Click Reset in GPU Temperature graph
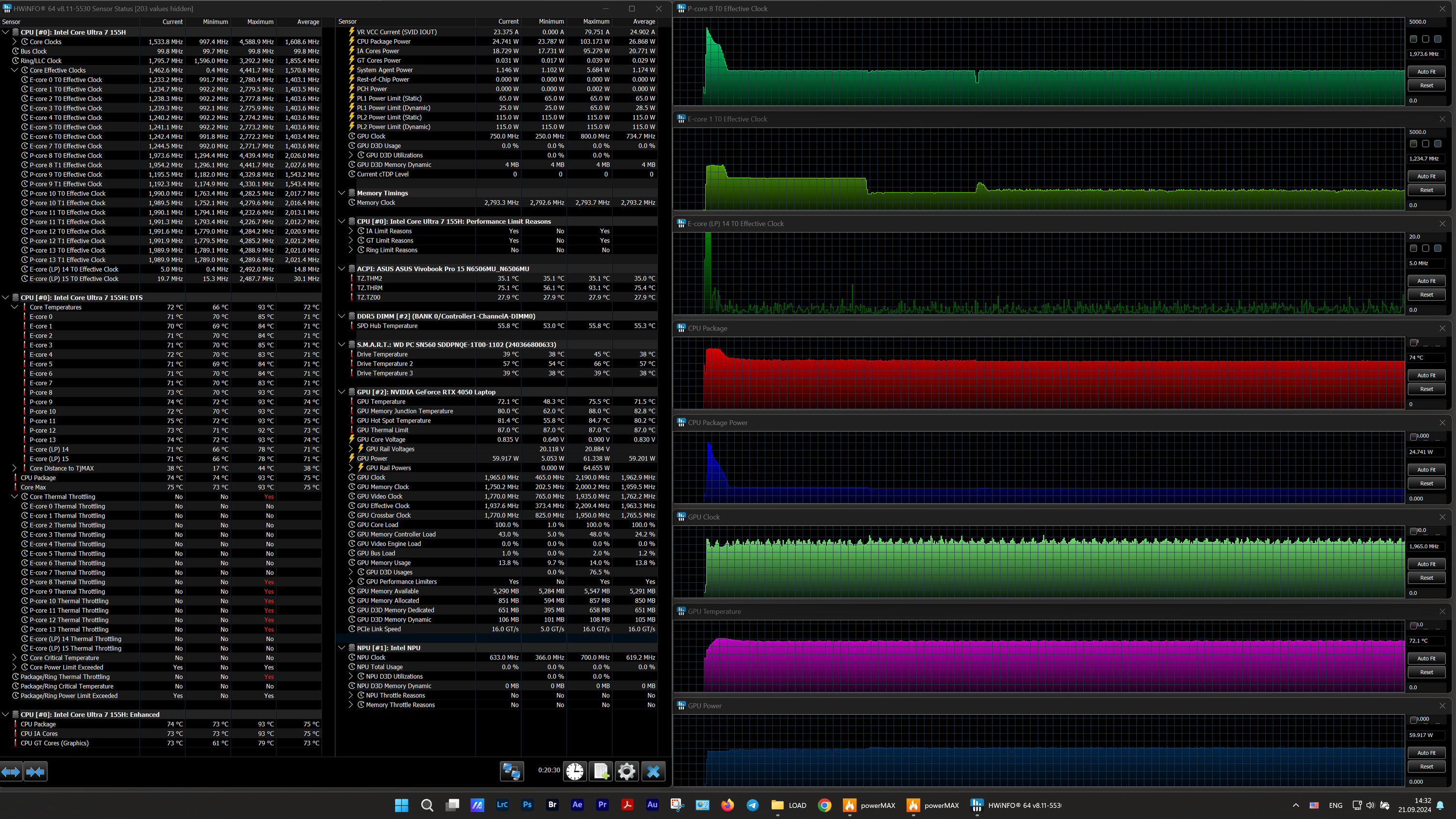This screenshot has height=819, width=1456. [x=1426, y=672]
